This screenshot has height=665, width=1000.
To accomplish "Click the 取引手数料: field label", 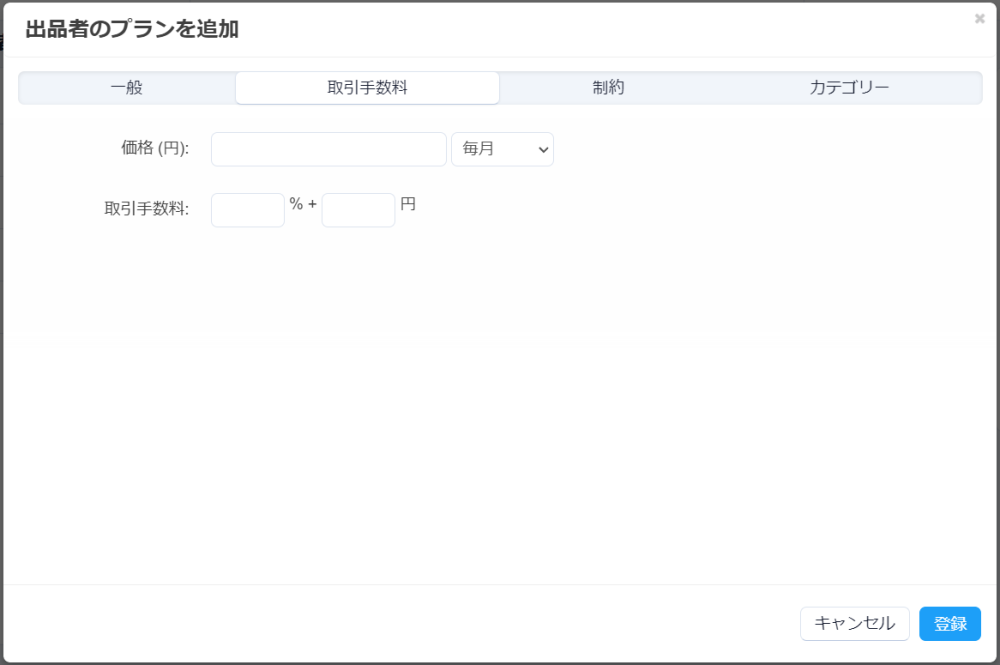I will (x=147, y=208).
